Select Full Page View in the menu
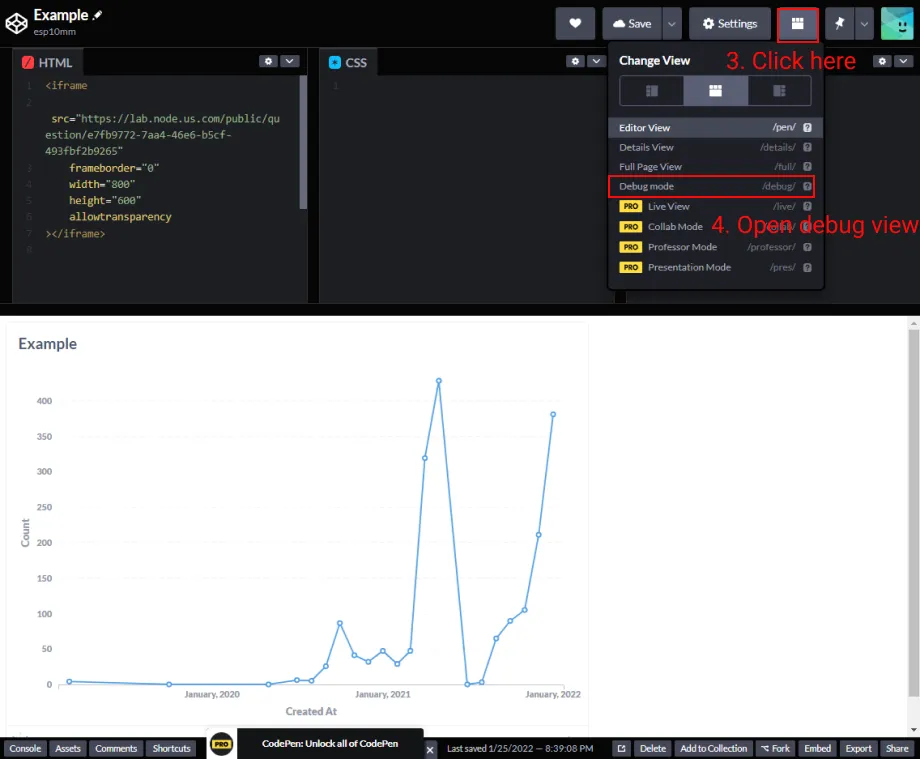The width and height of the screenshot is (920, 759). tap(650, 167)
